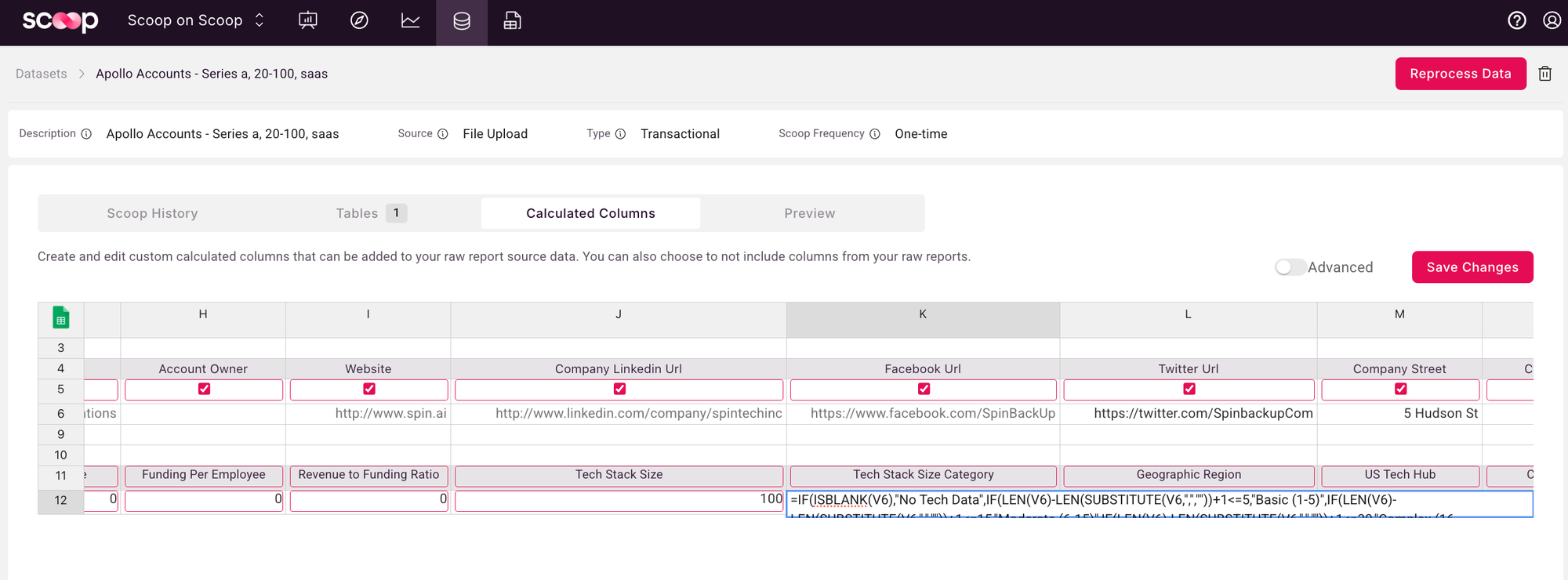Open the spreadsheet file icon in top bar

[512, 21]
